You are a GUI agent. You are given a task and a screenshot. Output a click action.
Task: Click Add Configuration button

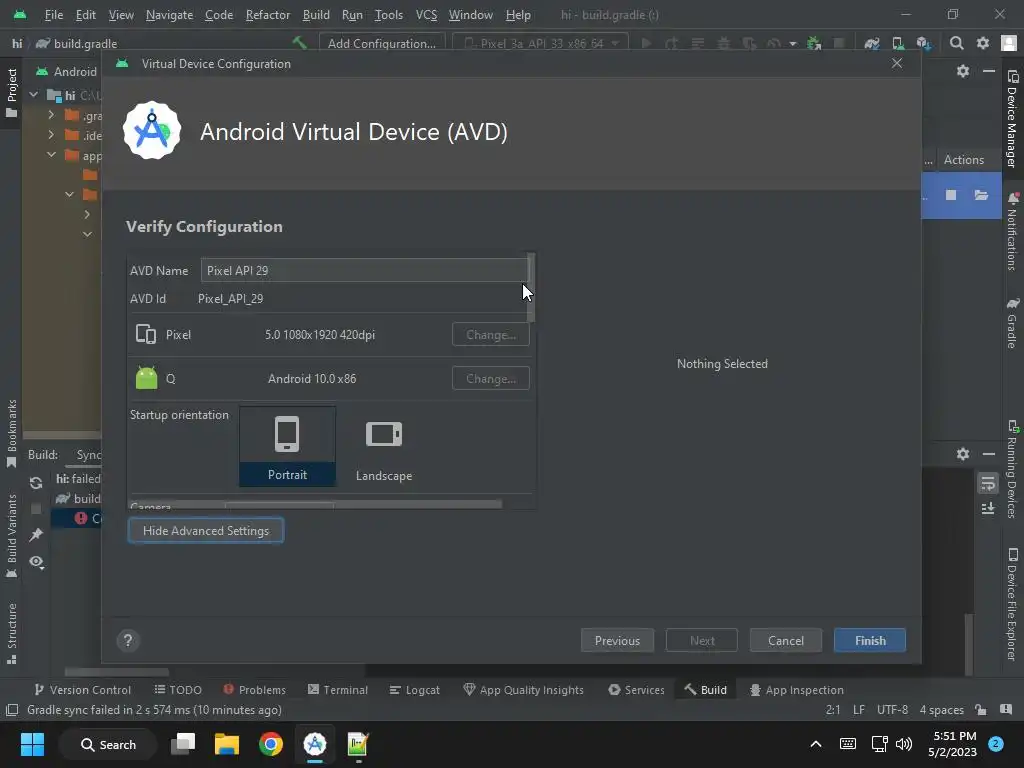click(382, 43)
